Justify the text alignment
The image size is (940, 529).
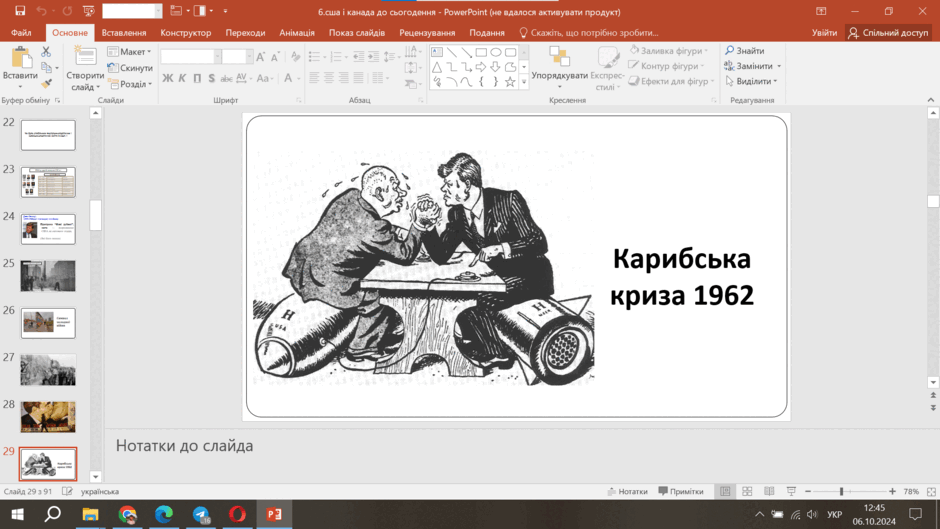[358, 77]
